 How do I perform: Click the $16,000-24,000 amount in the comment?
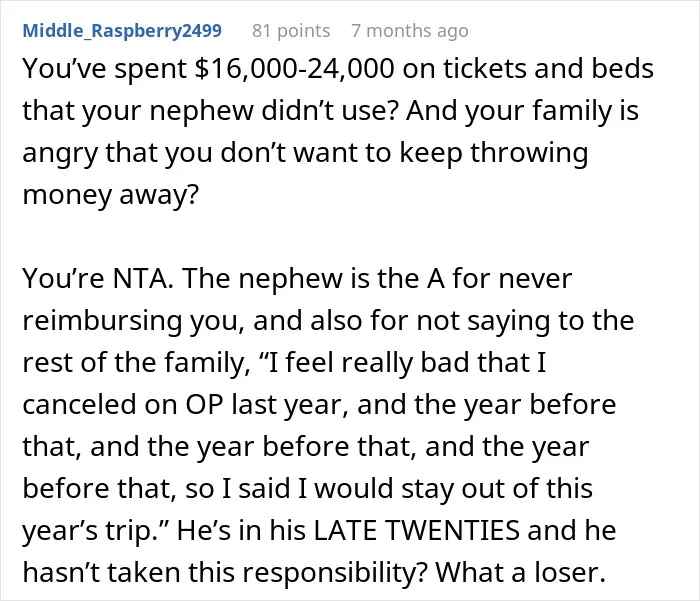[295, 69]
